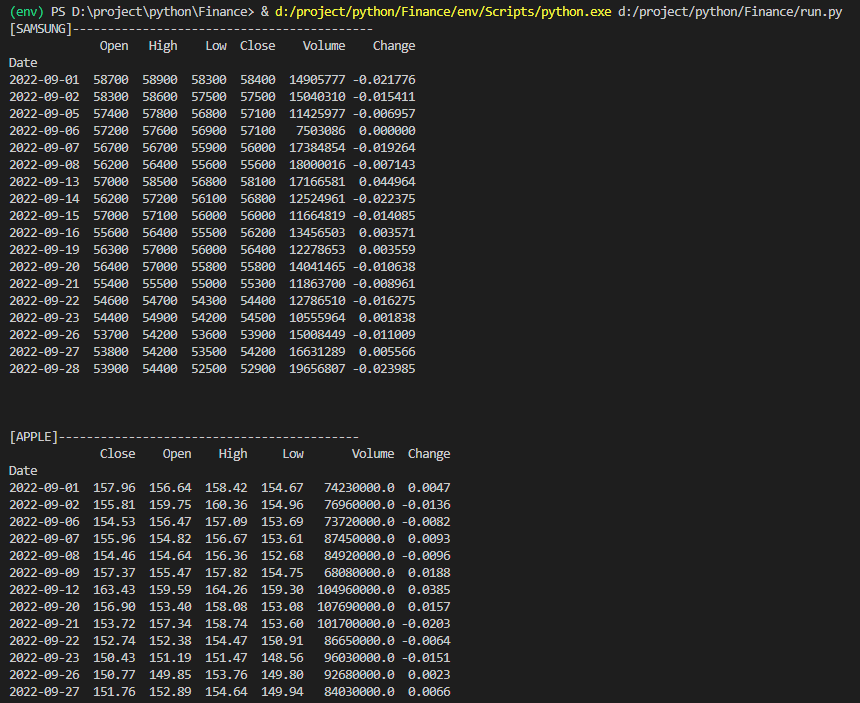860x703 pixels.
Task: Click the [APPLE] section header
Action: coord(33,436)
